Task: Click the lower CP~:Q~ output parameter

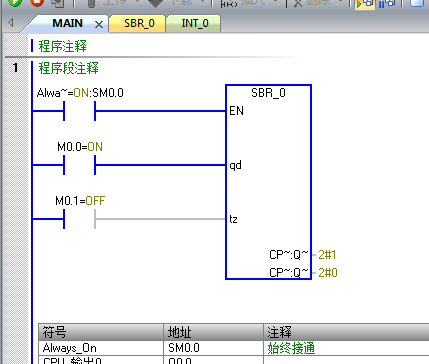Action: click(x=289, y=273)
